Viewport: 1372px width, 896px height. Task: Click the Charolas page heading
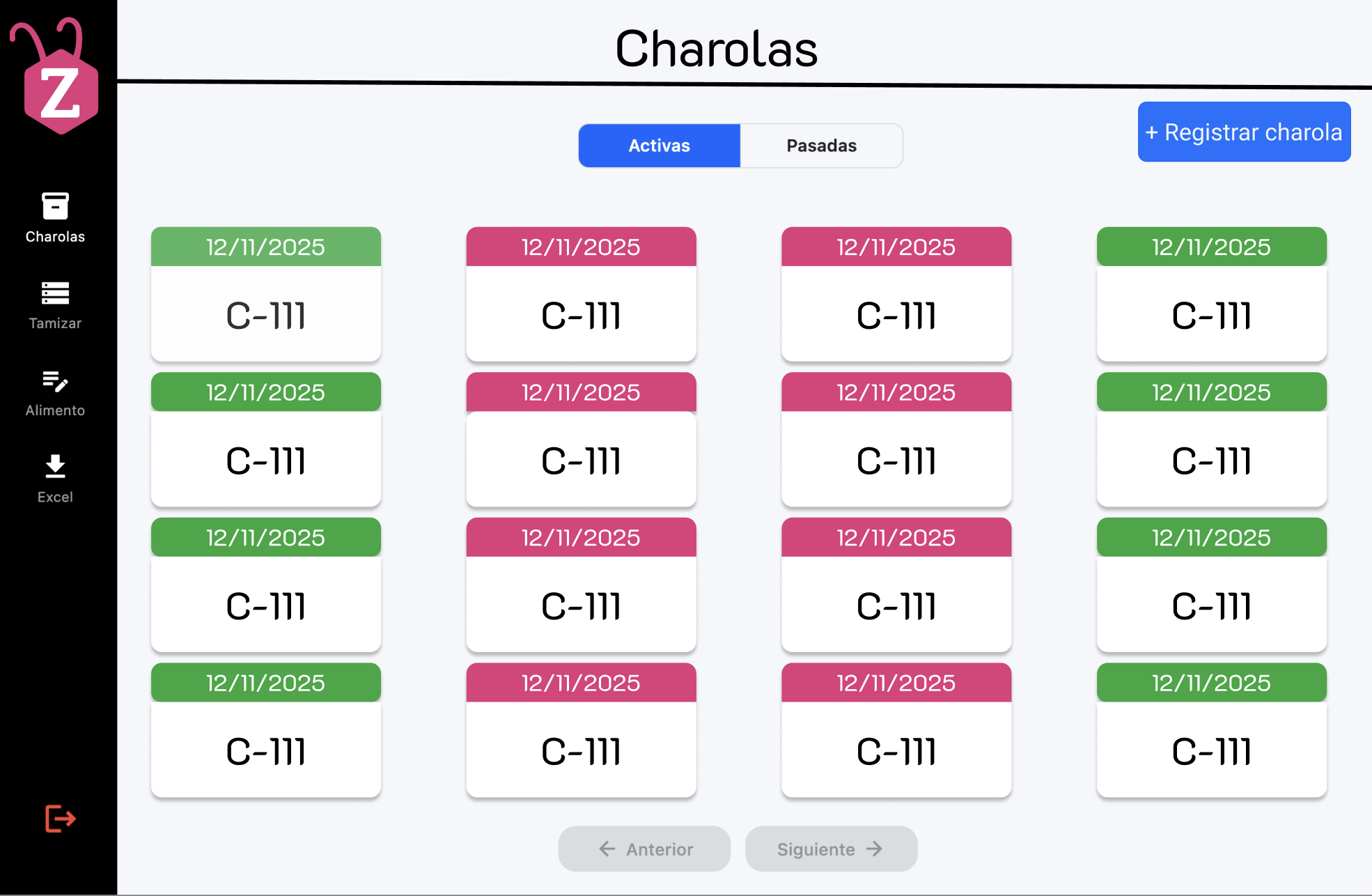point(717,49)
